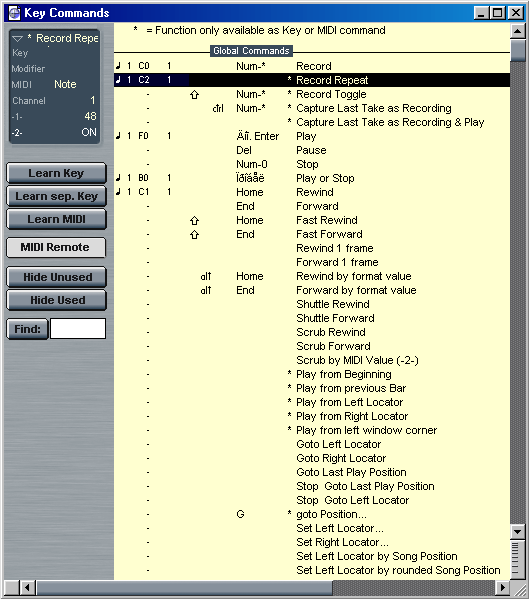
Task: Click the Channel value 1
Action: [92, 100]
